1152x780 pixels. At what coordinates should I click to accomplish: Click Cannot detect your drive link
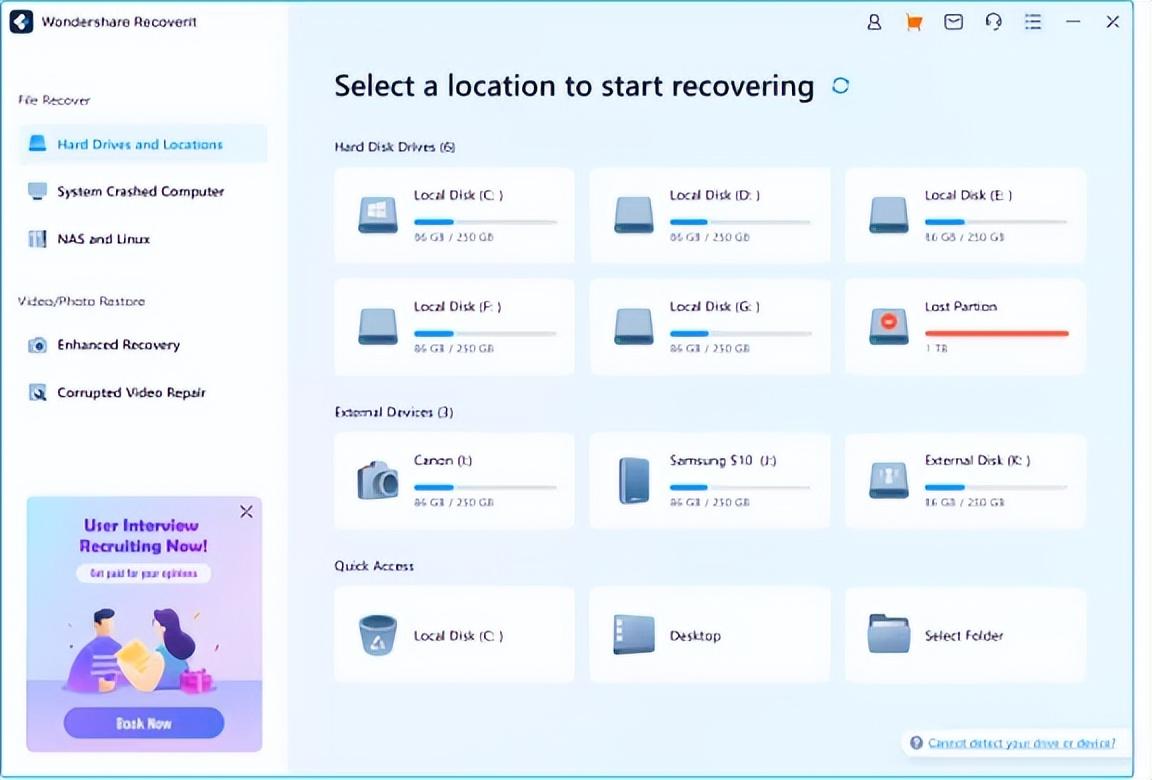[x=1021, y=743]
